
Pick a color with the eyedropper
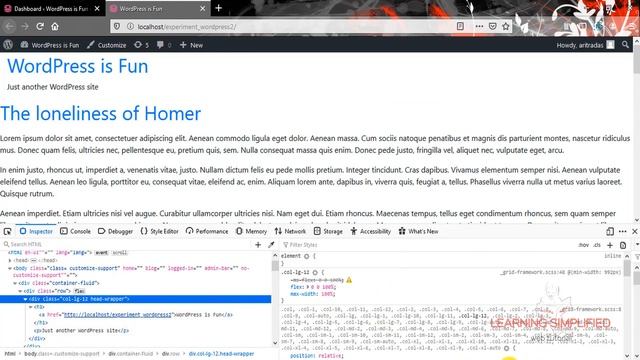coord(271,244)
